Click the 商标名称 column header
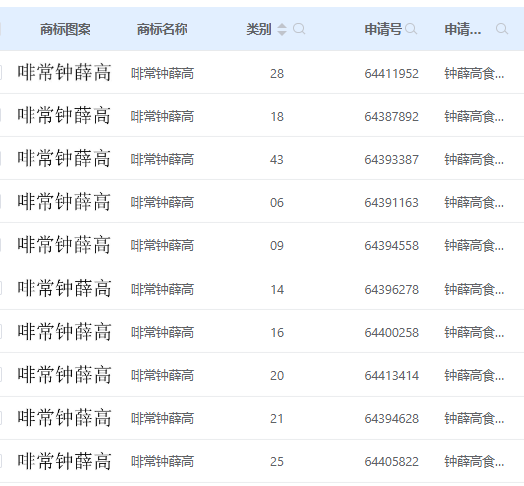Viewport: 524px width, 486px height. [x=162, y=29]
